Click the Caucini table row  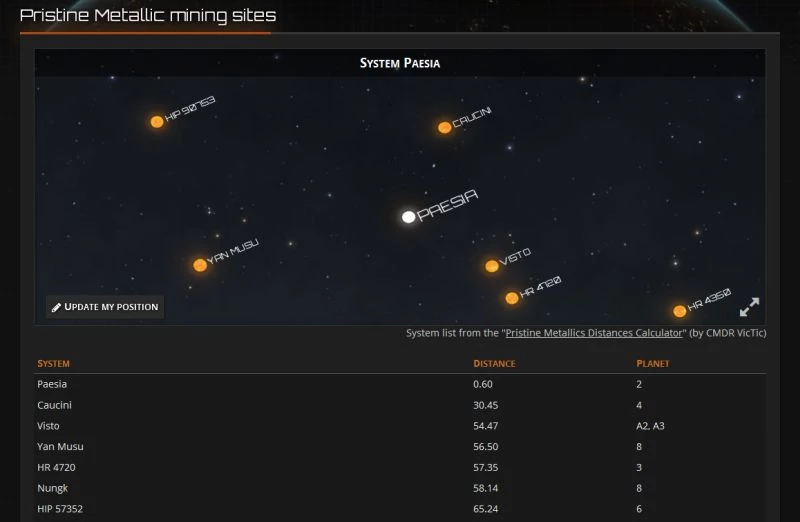click(x=54, y=405)
